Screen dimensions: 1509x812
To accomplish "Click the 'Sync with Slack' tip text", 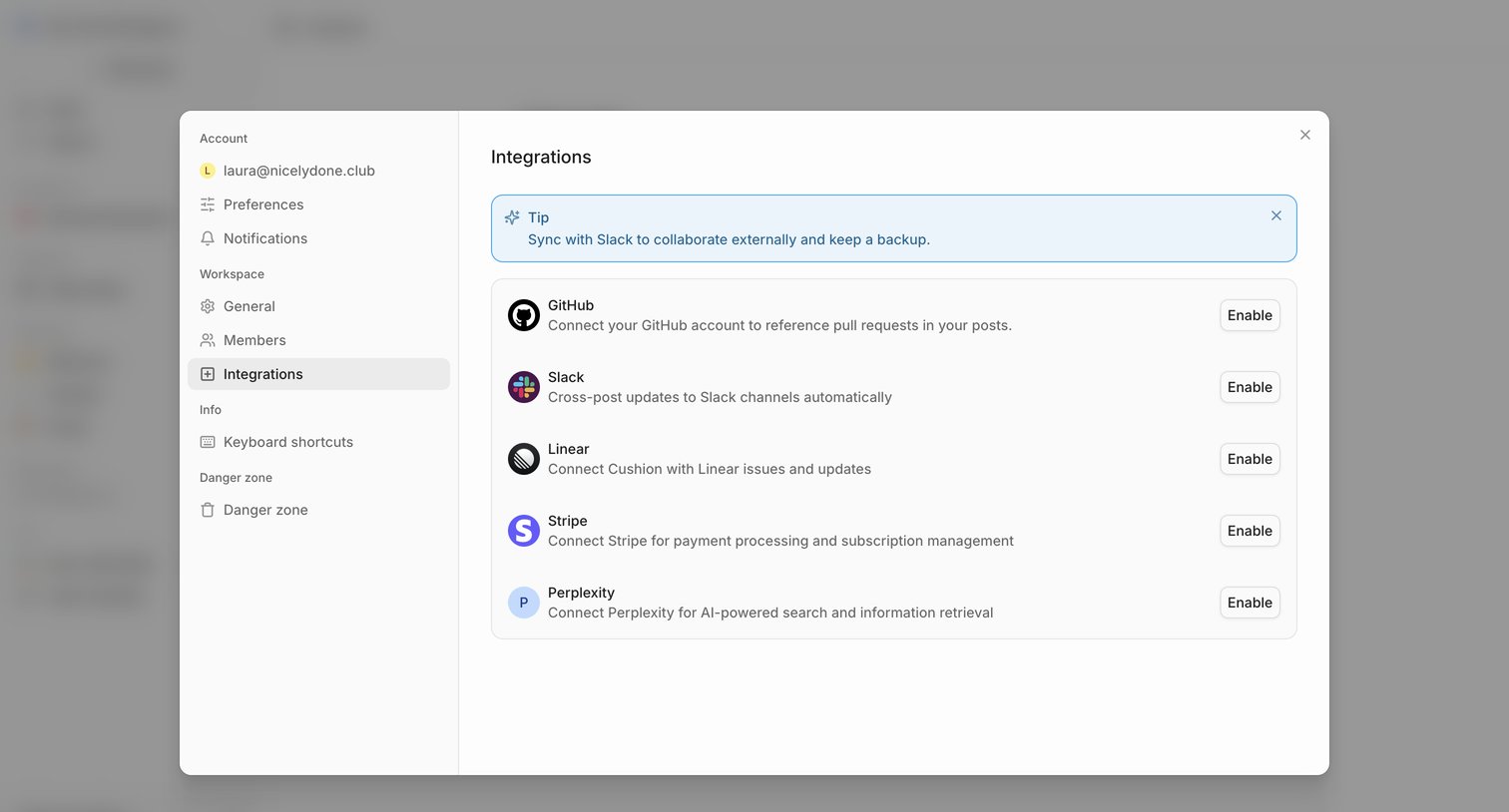I will (x=729, y=239).
